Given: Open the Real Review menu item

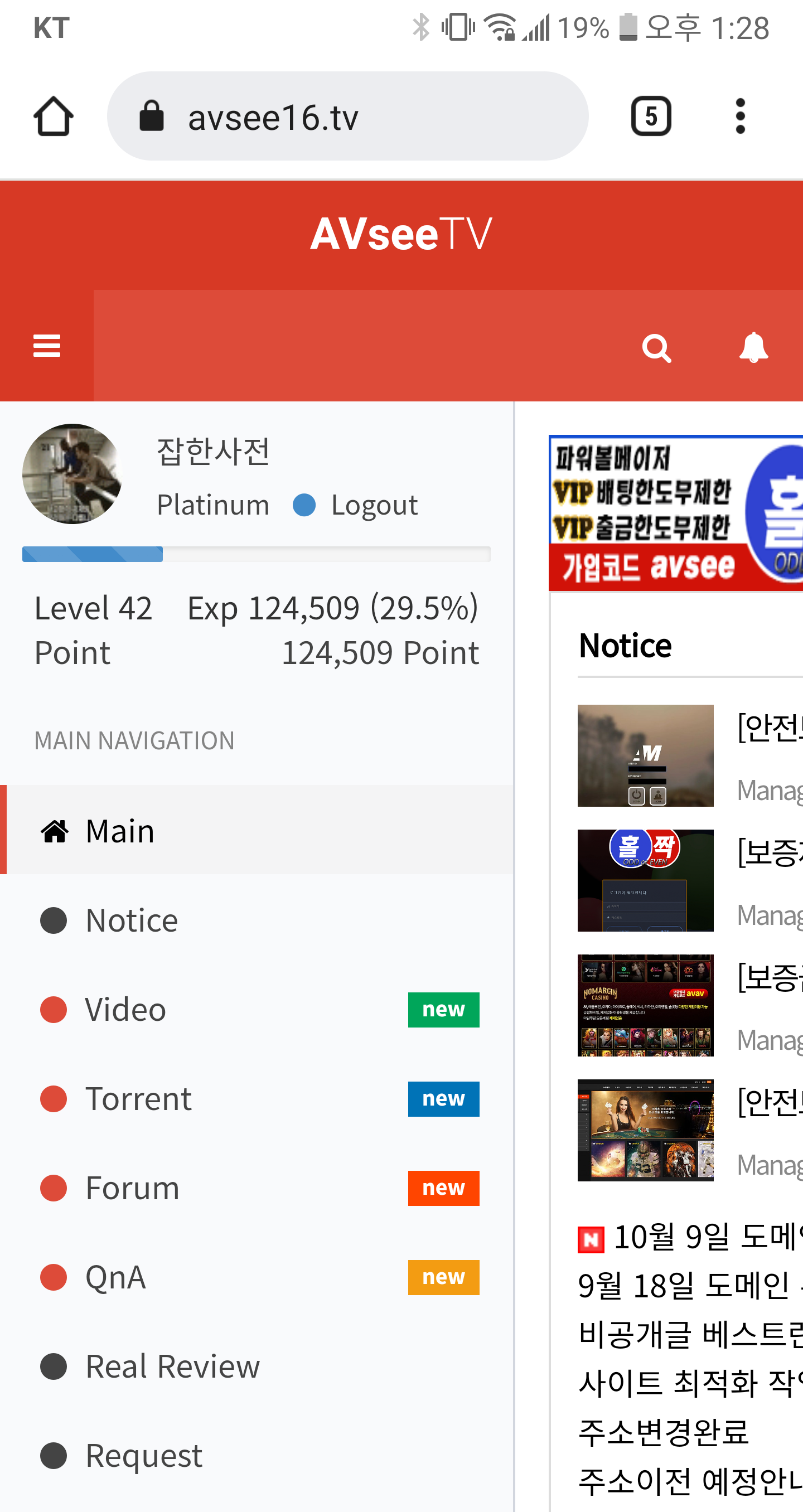Looking at the screenshot, I should click(x=257, y=1366).
